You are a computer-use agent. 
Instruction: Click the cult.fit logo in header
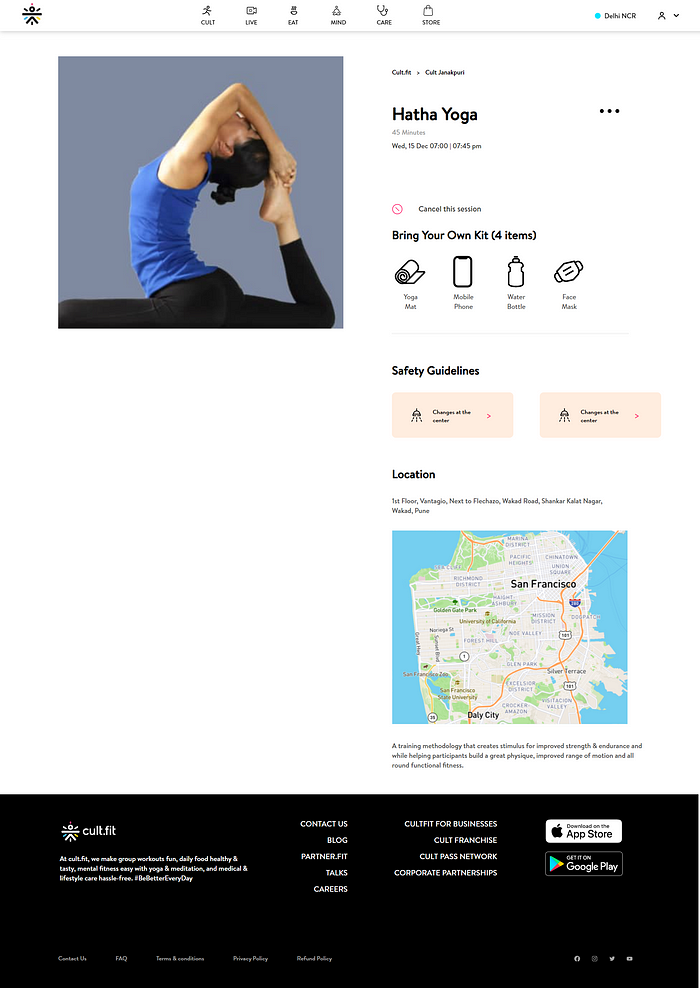pyautogui.click(x=32, y=14)
